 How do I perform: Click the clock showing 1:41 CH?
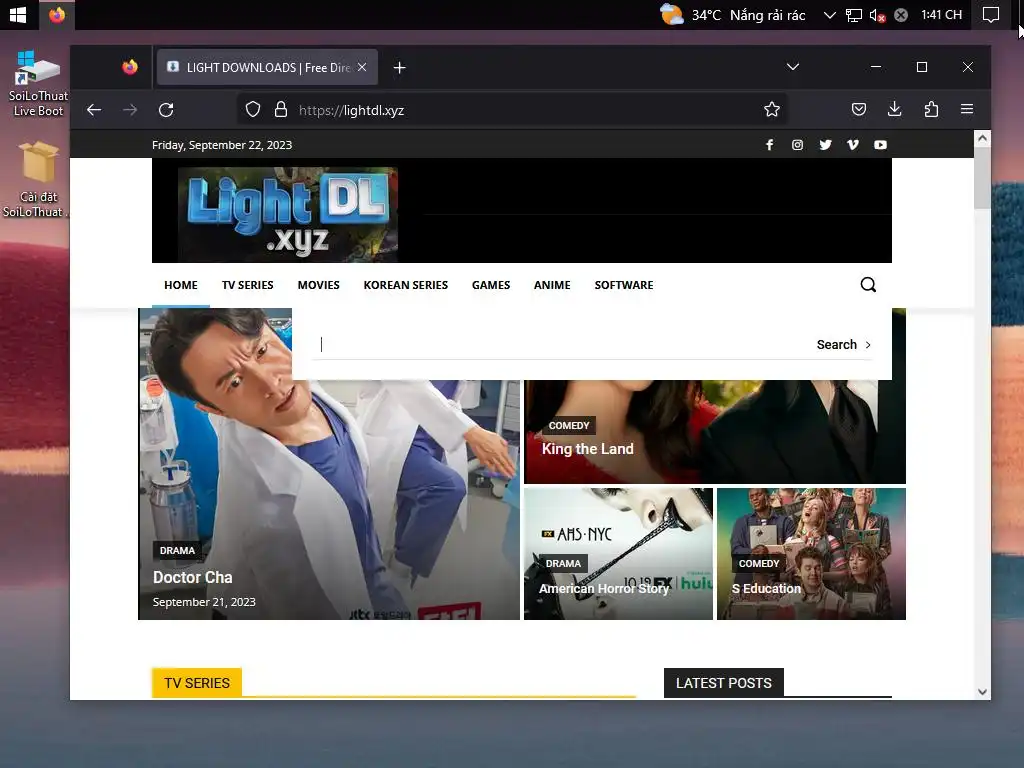click(941, 14)
